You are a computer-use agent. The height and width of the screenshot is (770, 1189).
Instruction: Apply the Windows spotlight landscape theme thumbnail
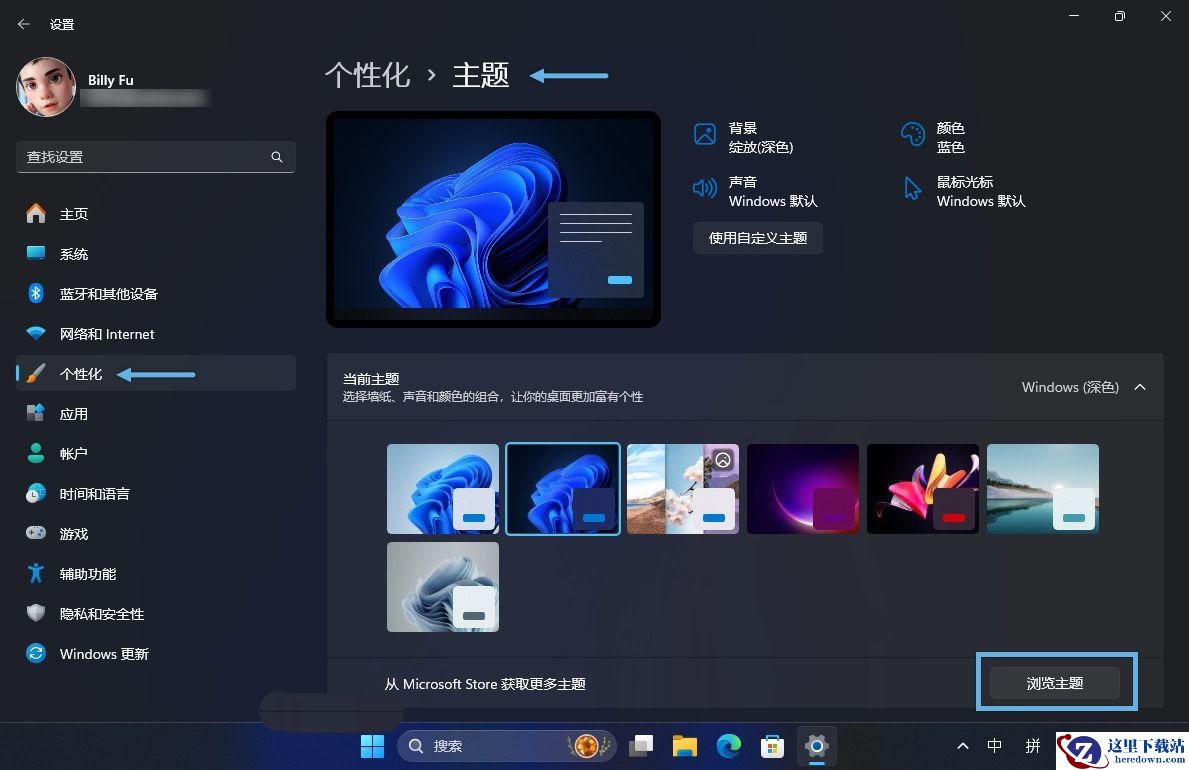coord(682,489)
